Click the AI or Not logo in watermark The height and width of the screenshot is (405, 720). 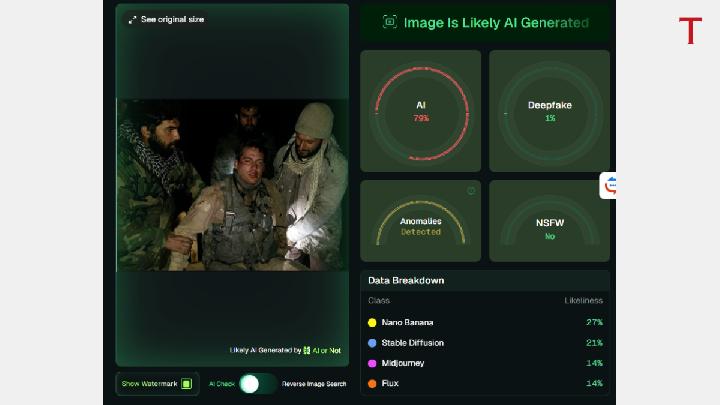point(307,350)
